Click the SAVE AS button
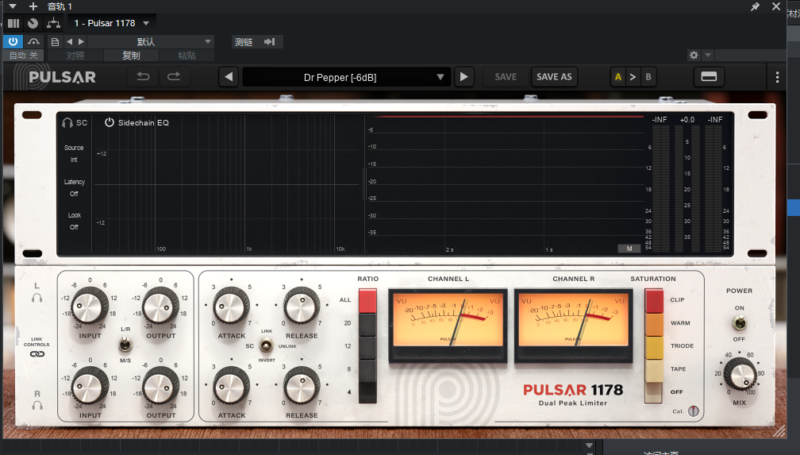Image resolution: width=800 pixels, height=455 pixels. click(x=554, y=77)
